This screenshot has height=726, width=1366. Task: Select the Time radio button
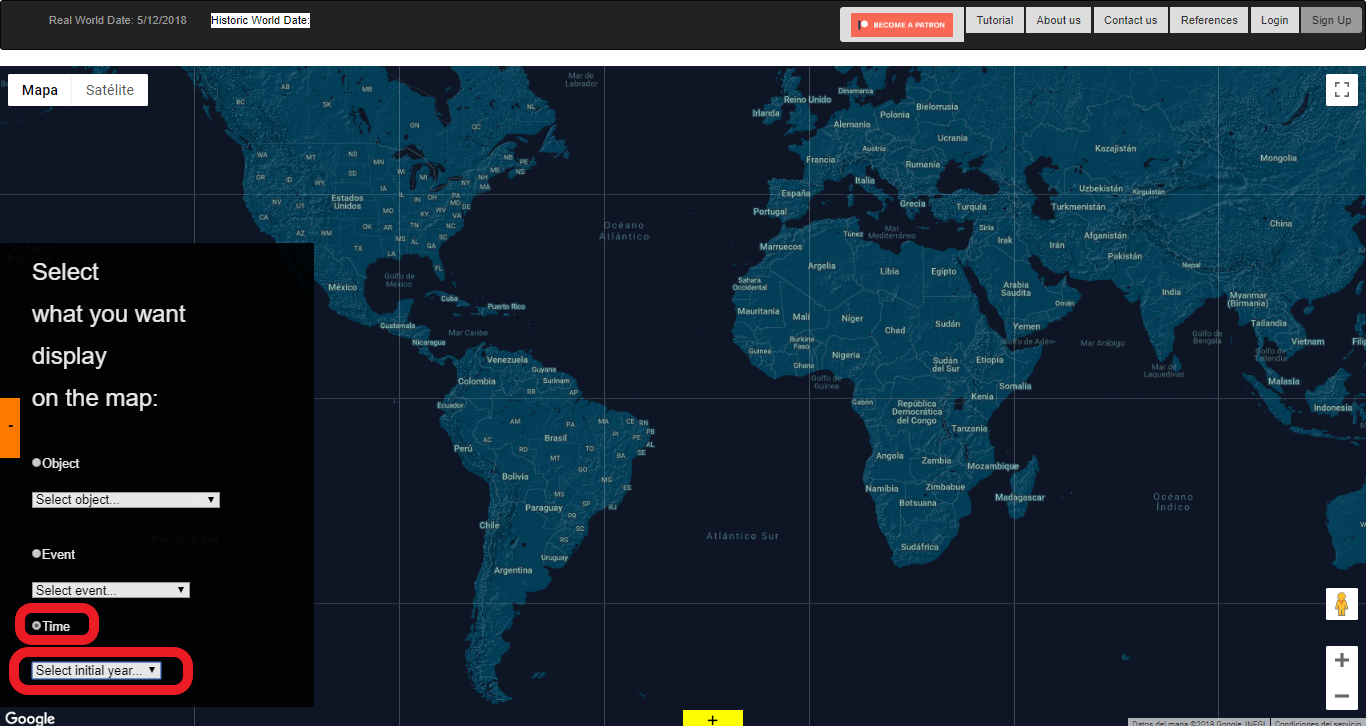tap(37, 626)
